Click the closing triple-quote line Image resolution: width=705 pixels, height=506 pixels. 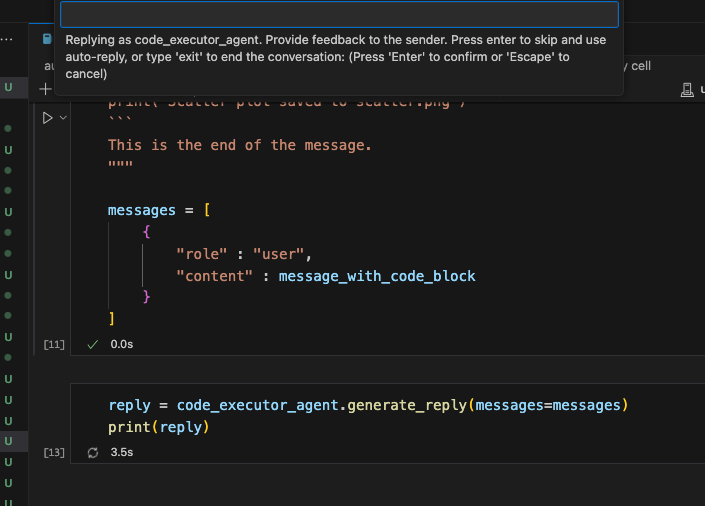click(120, 164)
